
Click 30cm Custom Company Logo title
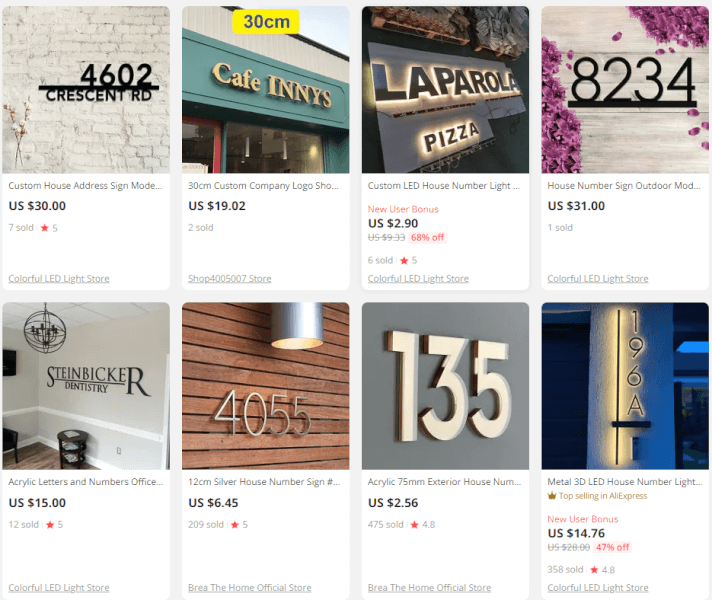263,186
